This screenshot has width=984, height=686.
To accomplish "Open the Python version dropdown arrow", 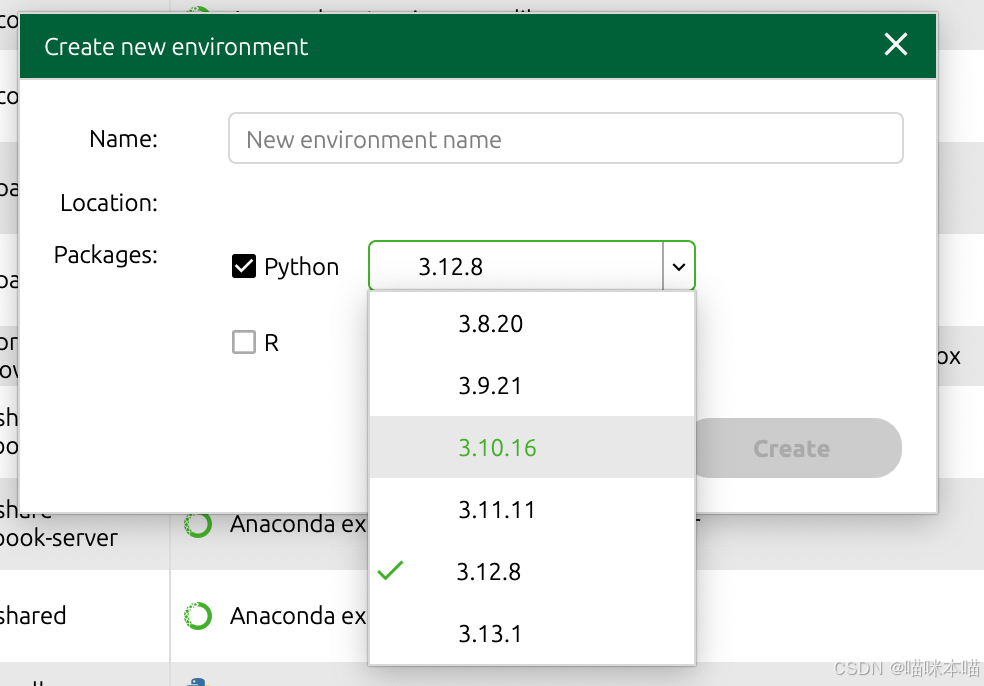I will click(678, 267).
